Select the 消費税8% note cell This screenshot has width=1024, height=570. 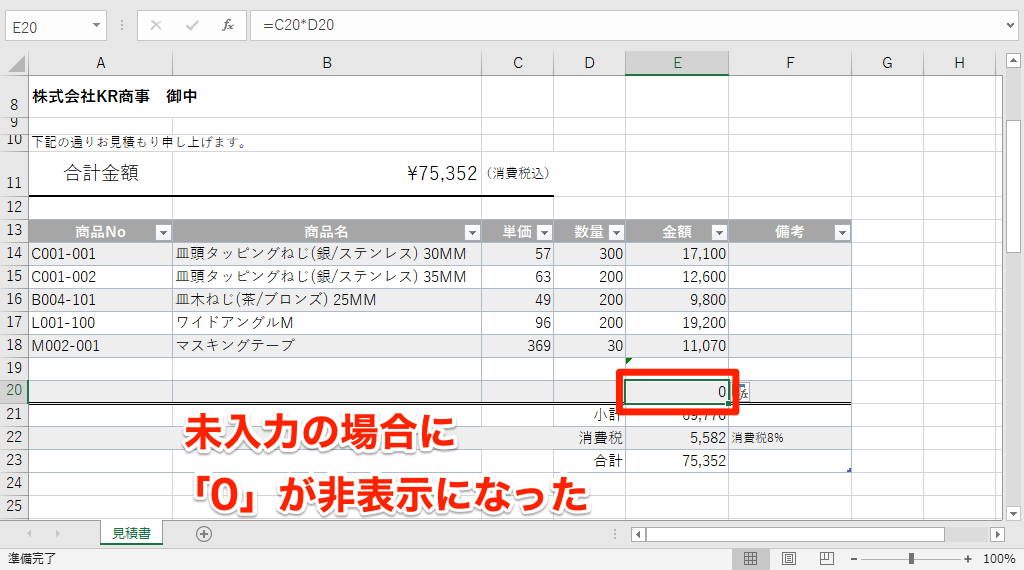pyautogui.click(x=790, y=437)
